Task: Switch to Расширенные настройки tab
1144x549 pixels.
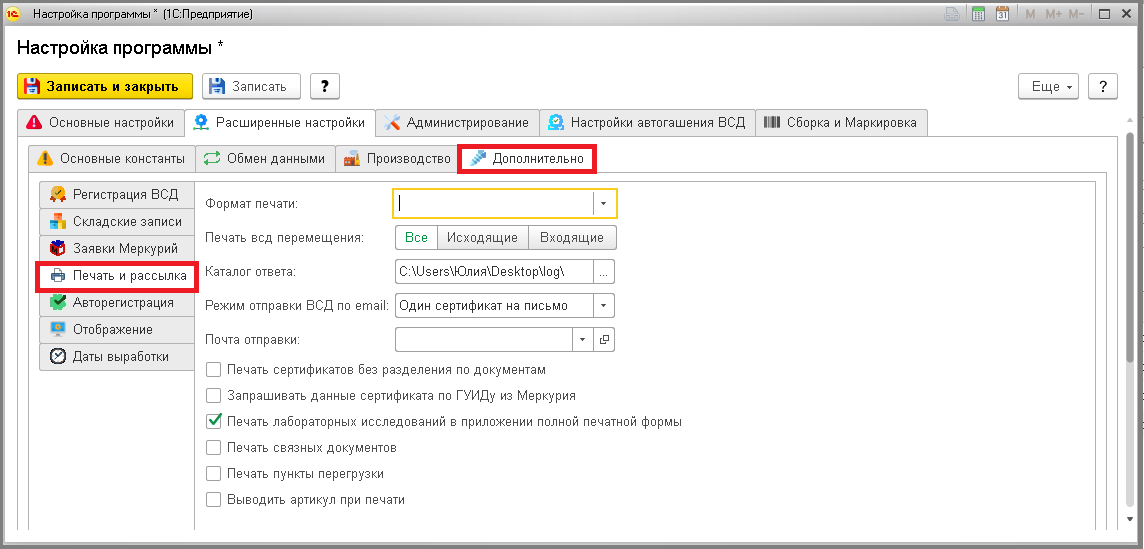Action: (280, 123)
